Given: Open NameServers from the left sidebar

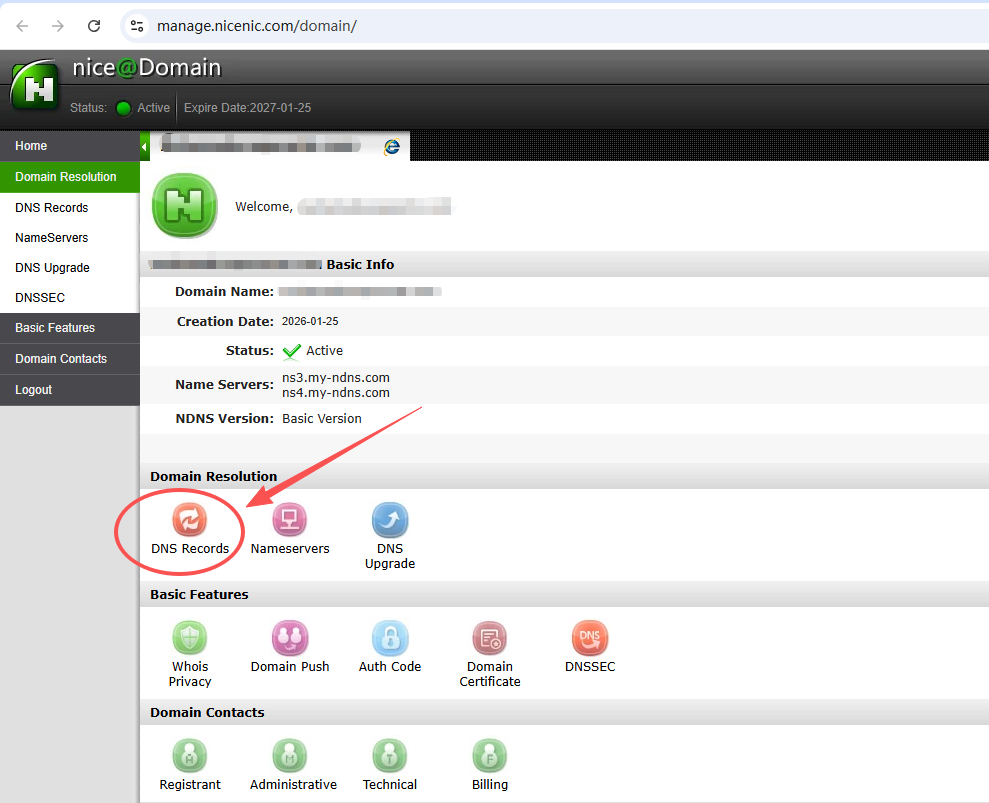Looking at the screenshot, I should tap(52, 237).
